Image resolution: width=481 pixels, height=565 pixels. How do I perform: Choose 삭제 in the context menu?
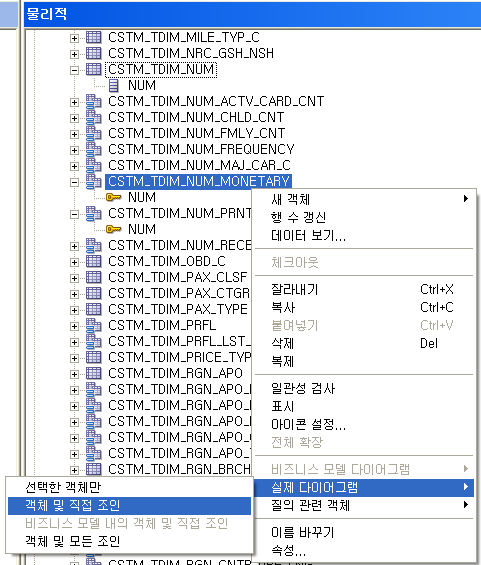(364, 343)
